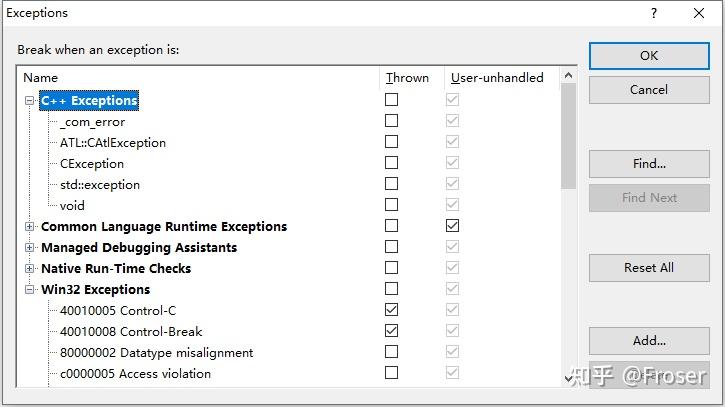This screenshot has height=407, width=725.
Task: Toggle User-unhandled for Common Language Runtime Exceptions
Action: [x=452, y=226]
